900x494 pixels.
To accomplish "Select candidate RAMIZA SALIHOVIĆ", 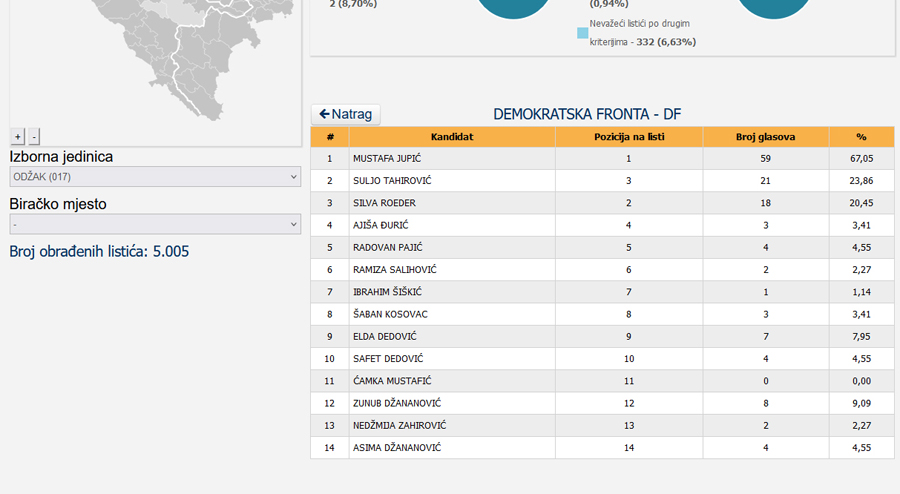I will [395, 270].
